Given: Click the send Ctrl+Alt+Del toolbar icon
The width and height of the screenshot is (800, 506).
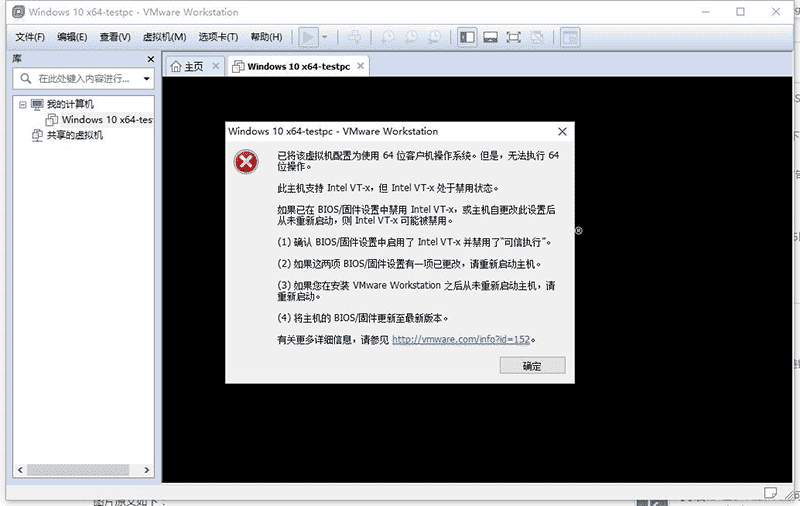Looking at the screenshot, I should coord(355,37).
